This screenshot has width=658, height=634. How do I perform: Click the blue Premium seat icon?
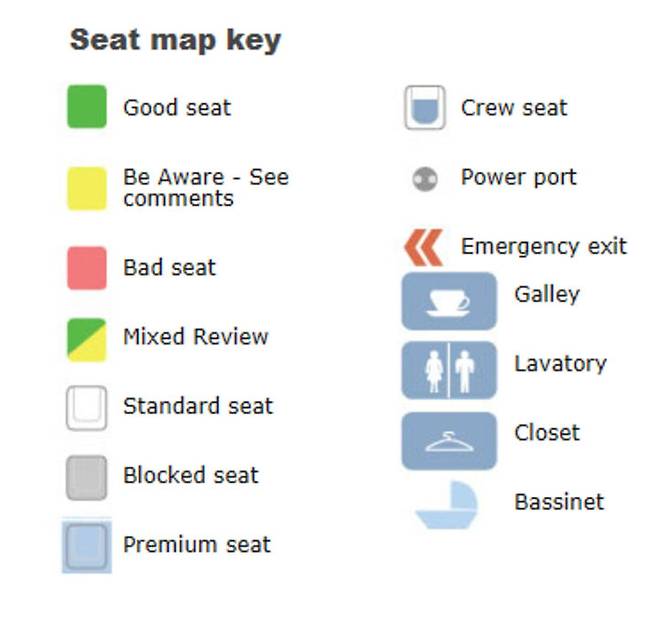[x=87, y=546]
